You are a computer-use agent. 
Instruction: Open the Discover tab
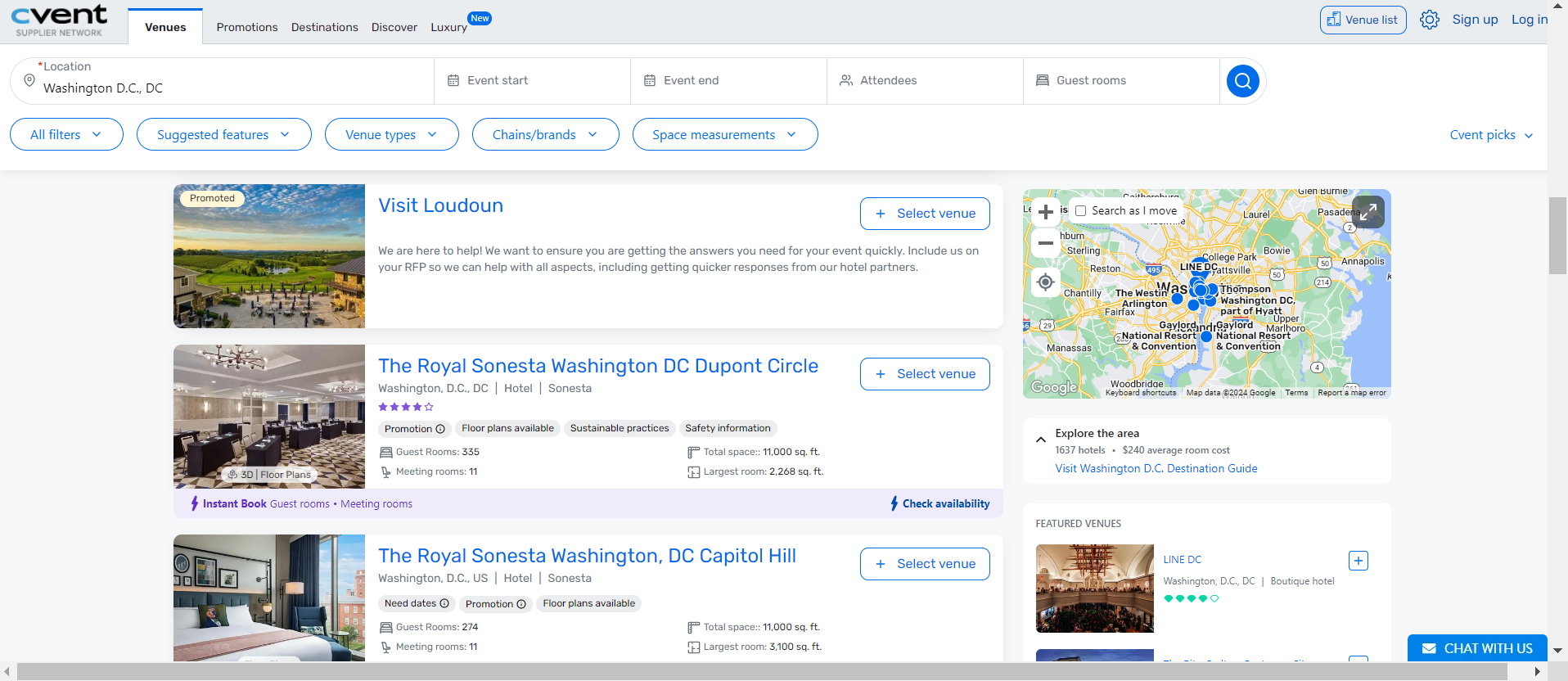point(394,27)
